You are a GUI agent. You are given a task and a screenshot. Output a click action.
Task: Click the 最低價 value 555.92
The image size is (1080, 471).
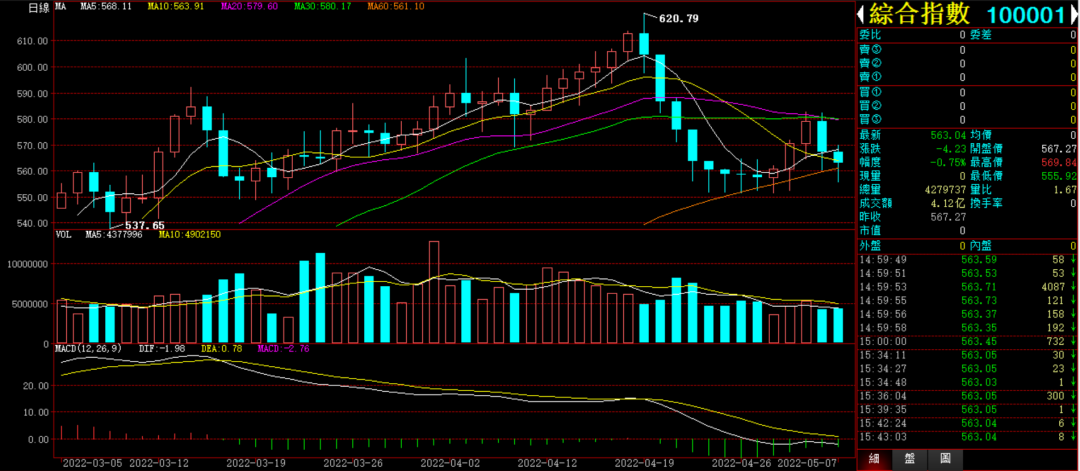pyautogui.click(x=1059, y=176)
